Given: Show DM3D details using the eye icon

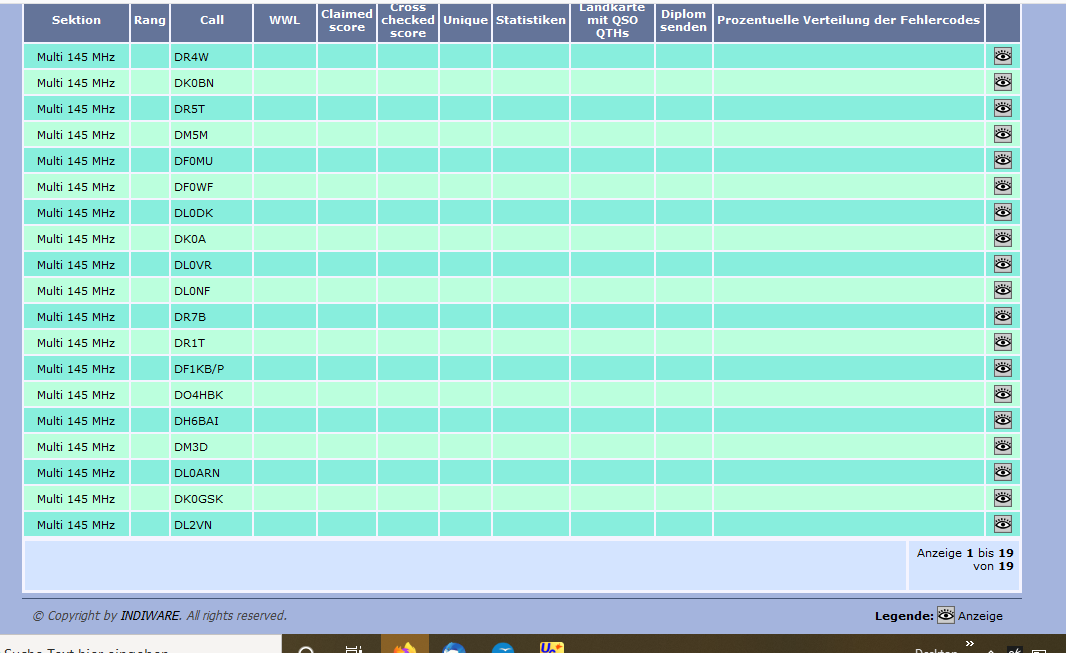Looking at the screenshot, I should pyautogui.click(x=1003, y=446).
